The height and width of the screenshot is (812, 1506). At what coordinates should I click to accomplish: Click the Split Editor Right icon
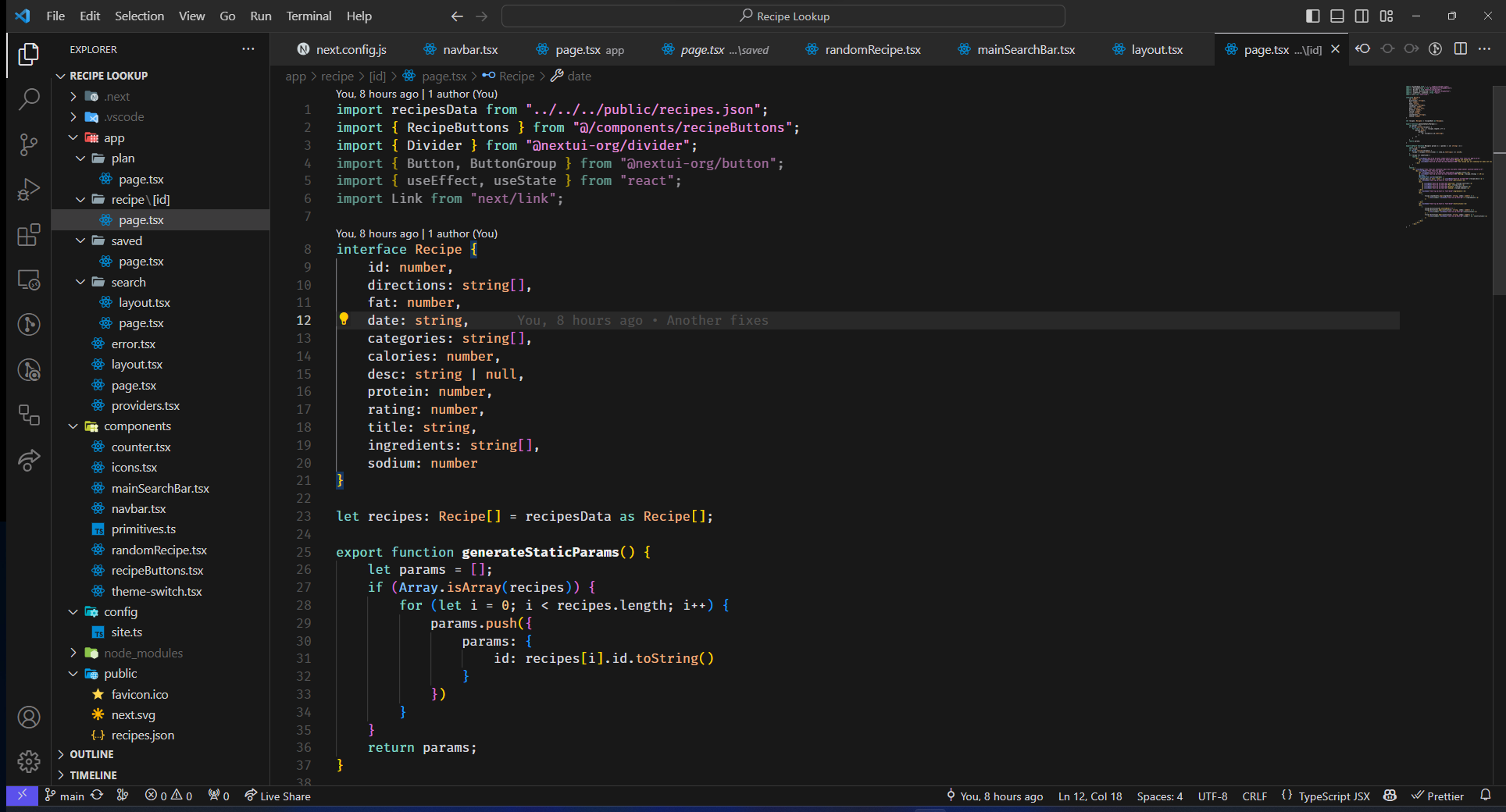coord(1460,49)
